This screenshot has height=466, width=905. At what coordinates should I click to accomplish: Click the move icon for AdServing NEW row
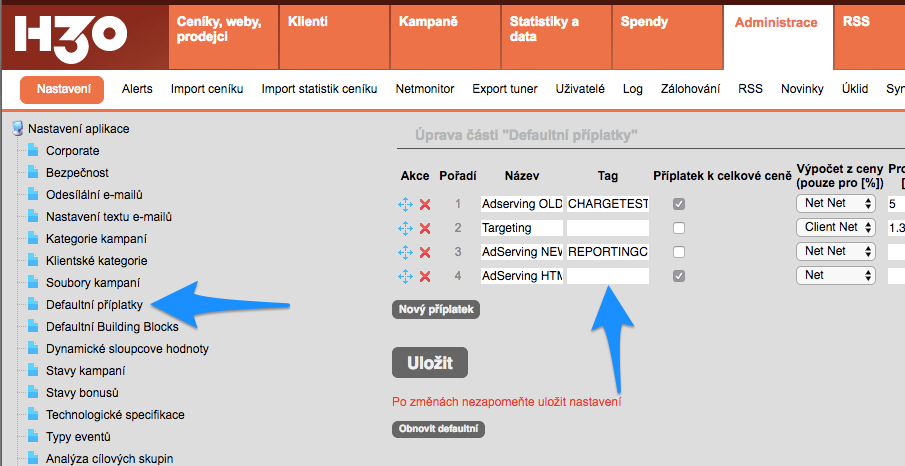tap(405, 252)
